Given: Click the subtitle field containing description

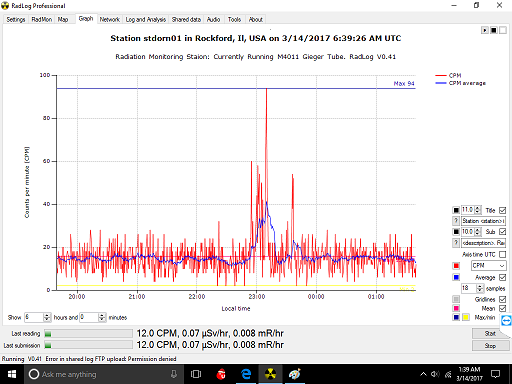Looking at the screenshot, I should (483, 243).
